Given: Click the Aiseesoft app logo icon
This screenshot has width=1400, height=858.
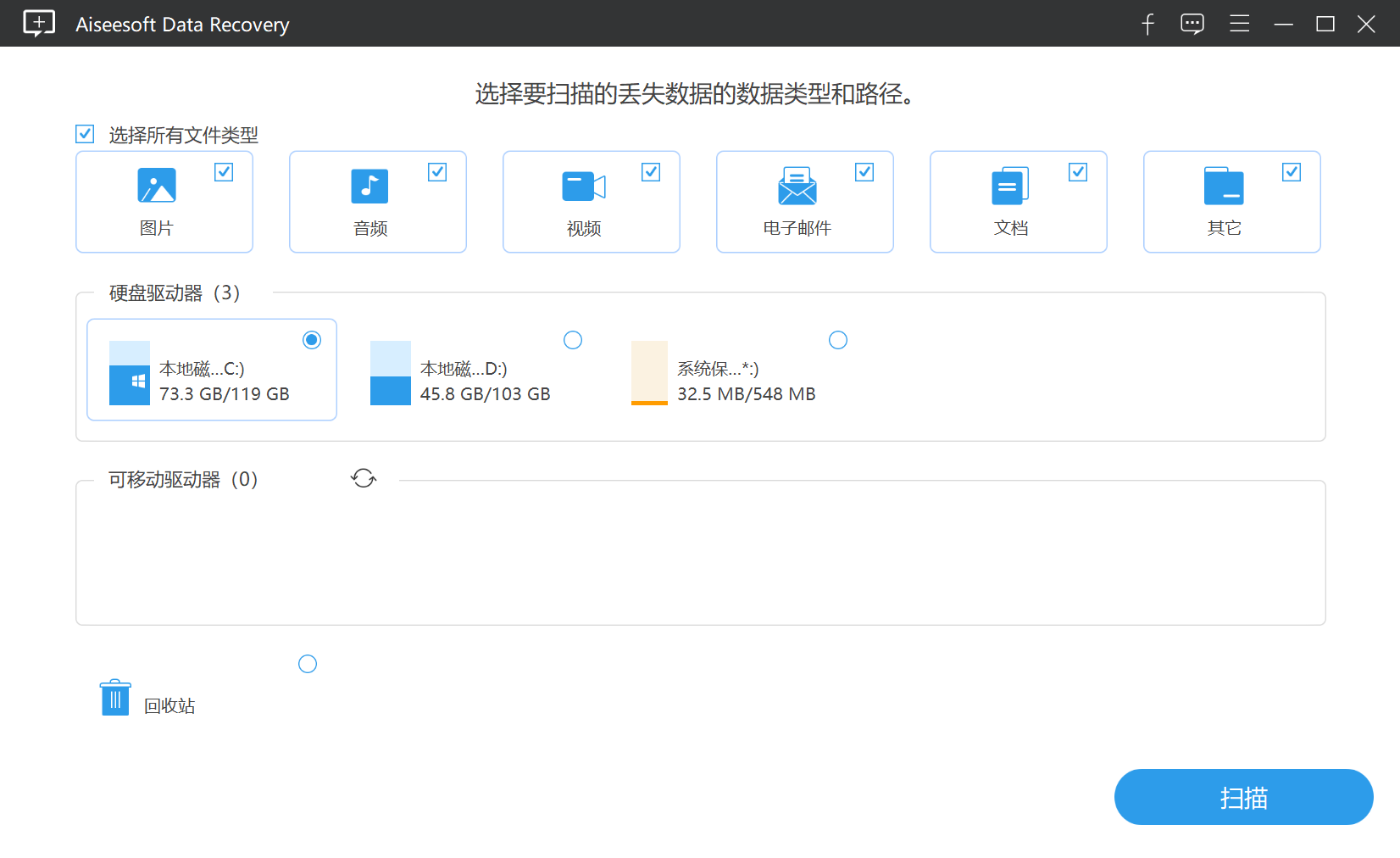Looking at the screenshot, I should 39,23.
